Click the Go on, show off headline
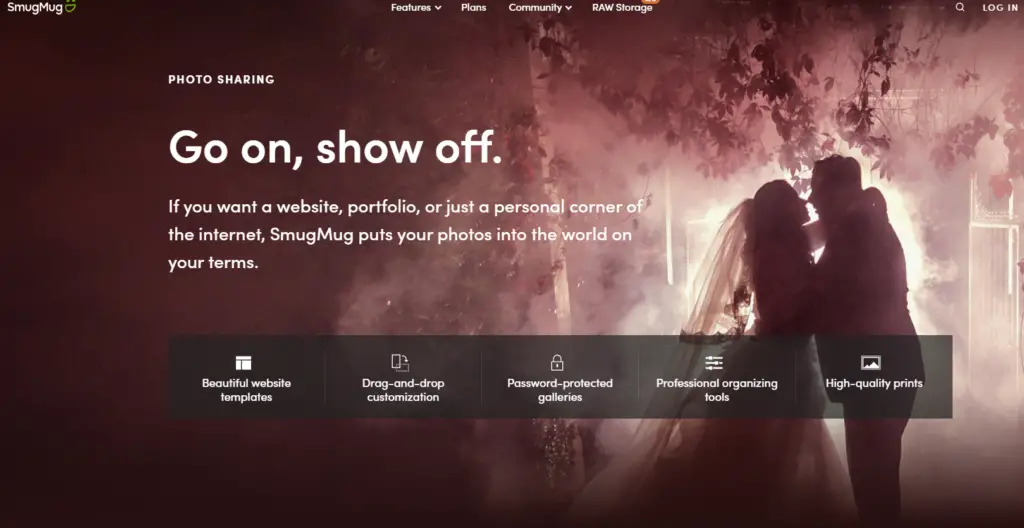This screenshot has height=528, width=1024. (335, 147)
